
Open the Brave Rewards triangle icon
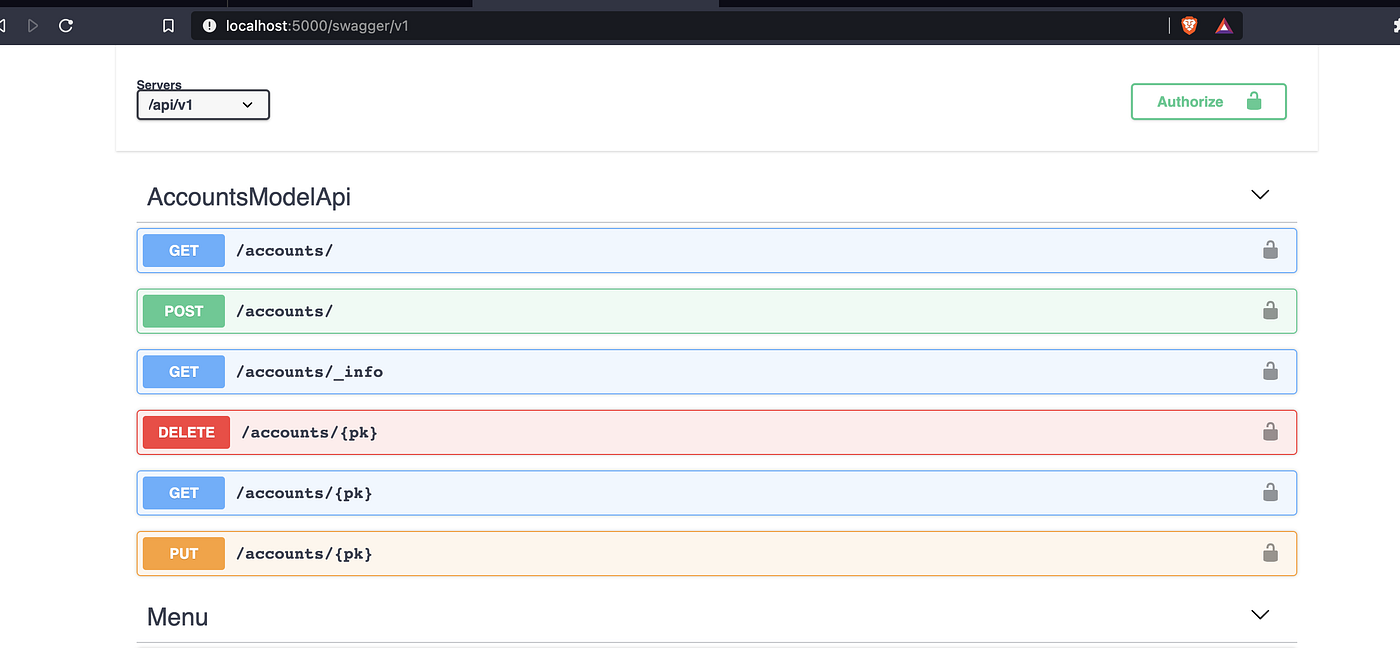pos(1224,26)
